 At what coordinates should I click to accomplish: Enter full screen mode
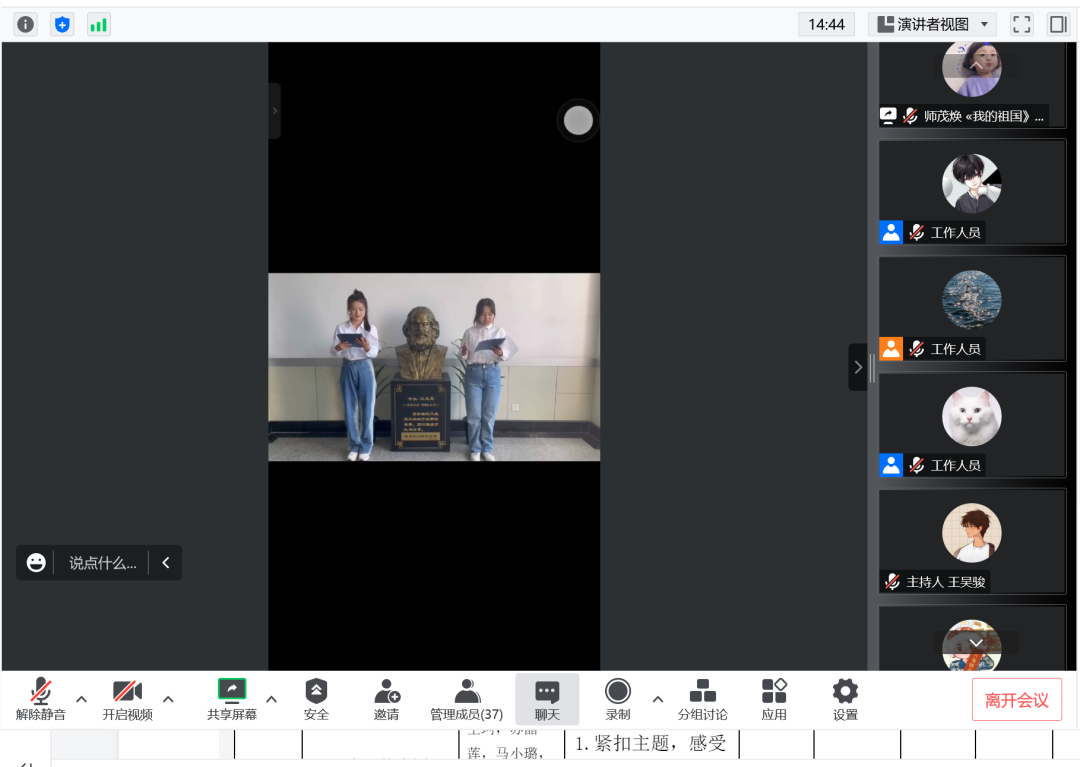coord(1021,24)
